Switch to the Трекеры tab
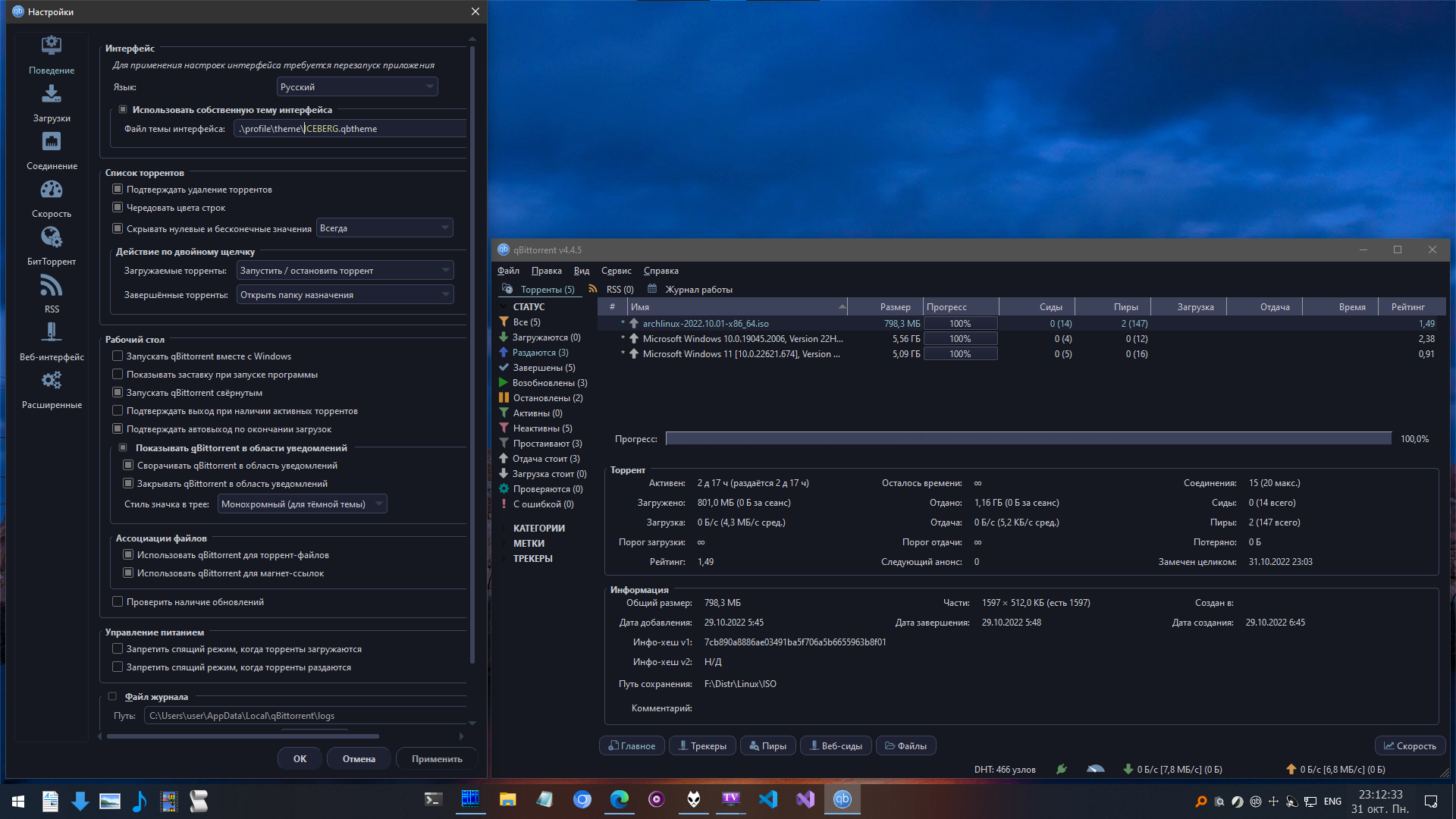 [x=702, y=746]
